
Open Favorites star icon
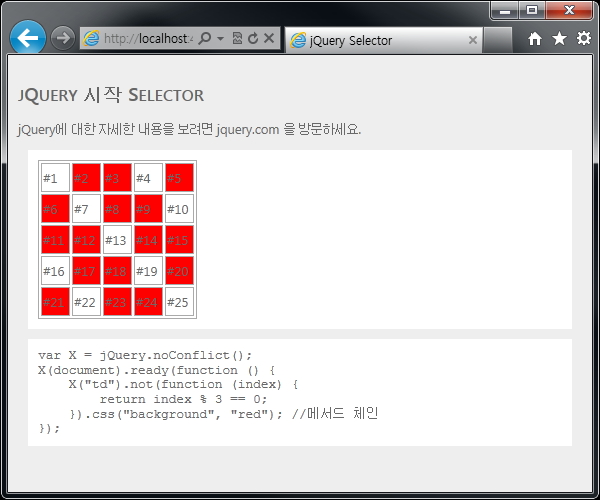tap(559, 38)
